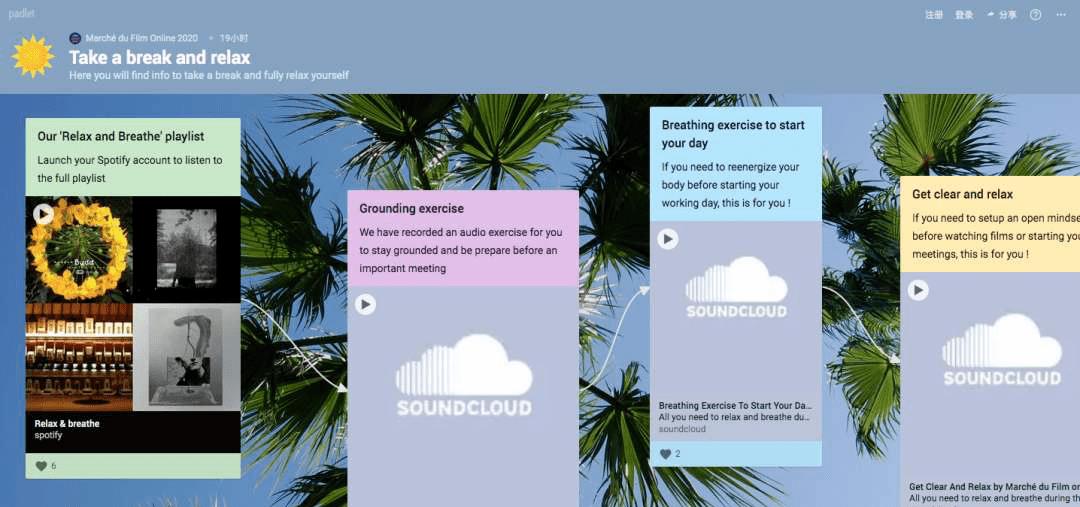Play the Grounding exercise audio
Image resolution: width=1080 pixels, height=507 pixels.
pos(365,304)
